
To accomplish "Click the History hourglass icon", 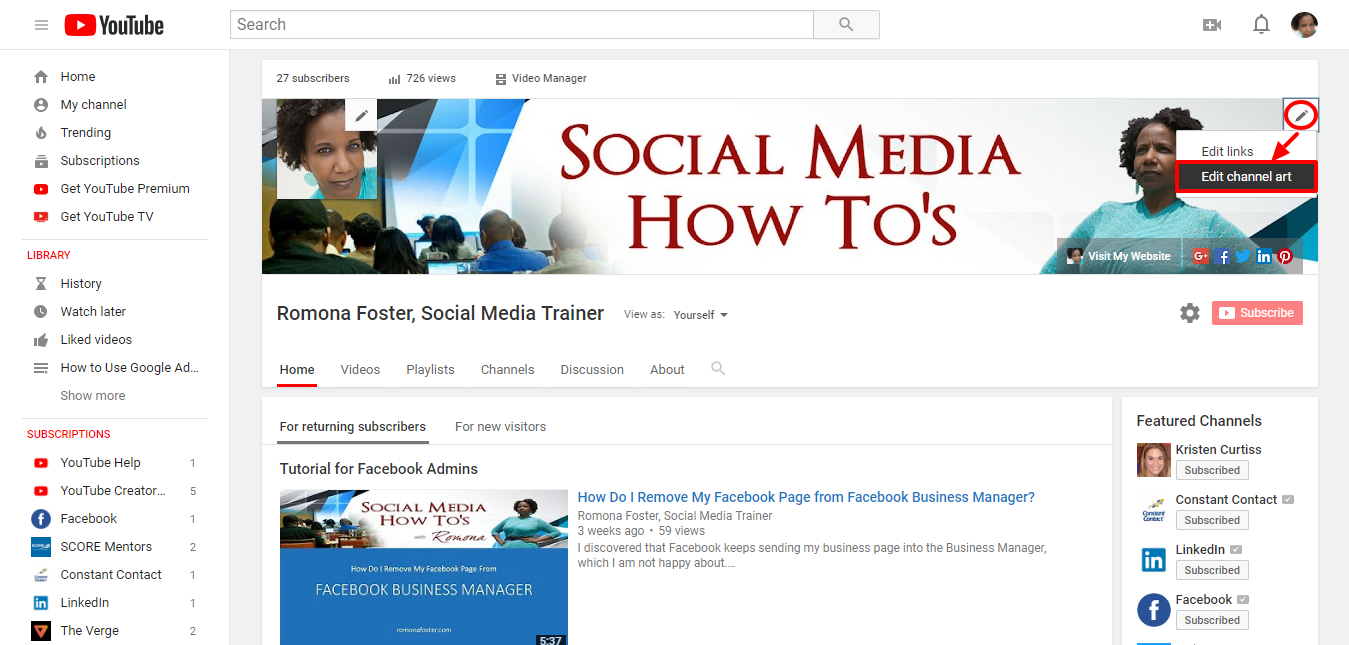I will (41, 284).
